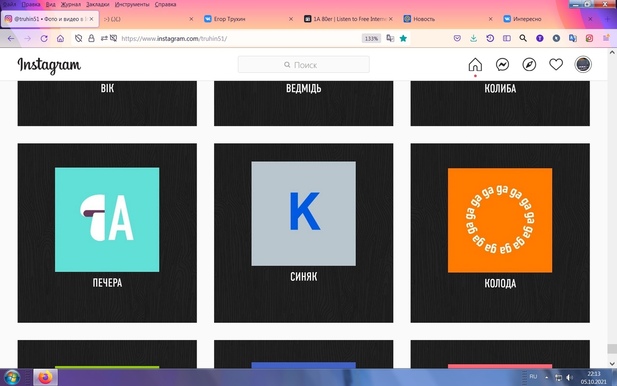
Task: Click the page scrollbar thumb
Action: point(612,349)
